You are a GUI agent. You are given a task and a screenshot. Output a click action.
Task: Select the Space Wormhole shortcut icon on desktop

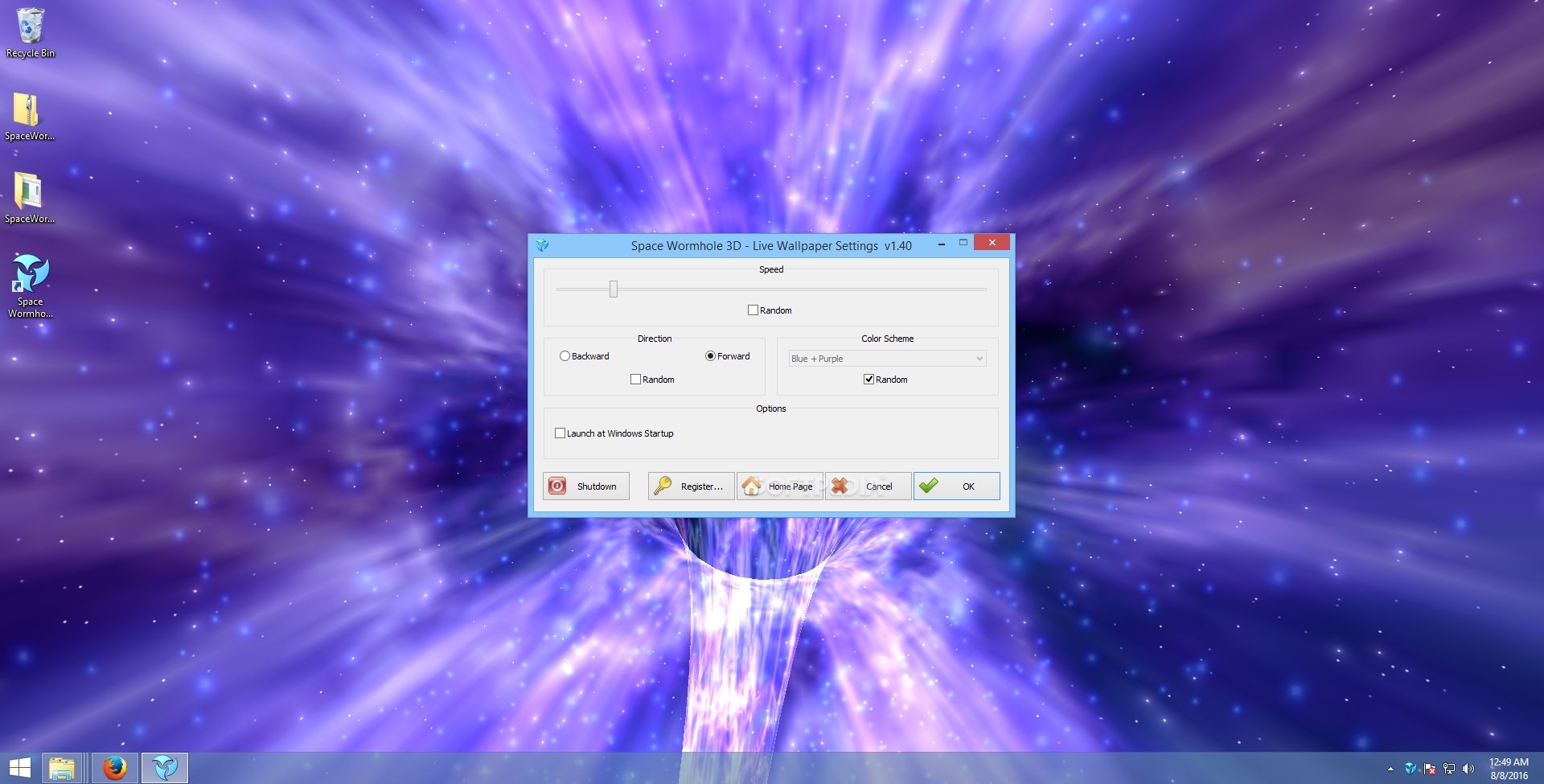tap(31, 286)
